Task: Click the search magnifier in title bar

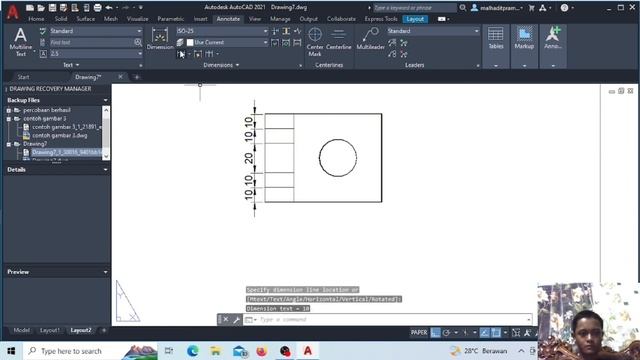Action: [x=462, y=8]
